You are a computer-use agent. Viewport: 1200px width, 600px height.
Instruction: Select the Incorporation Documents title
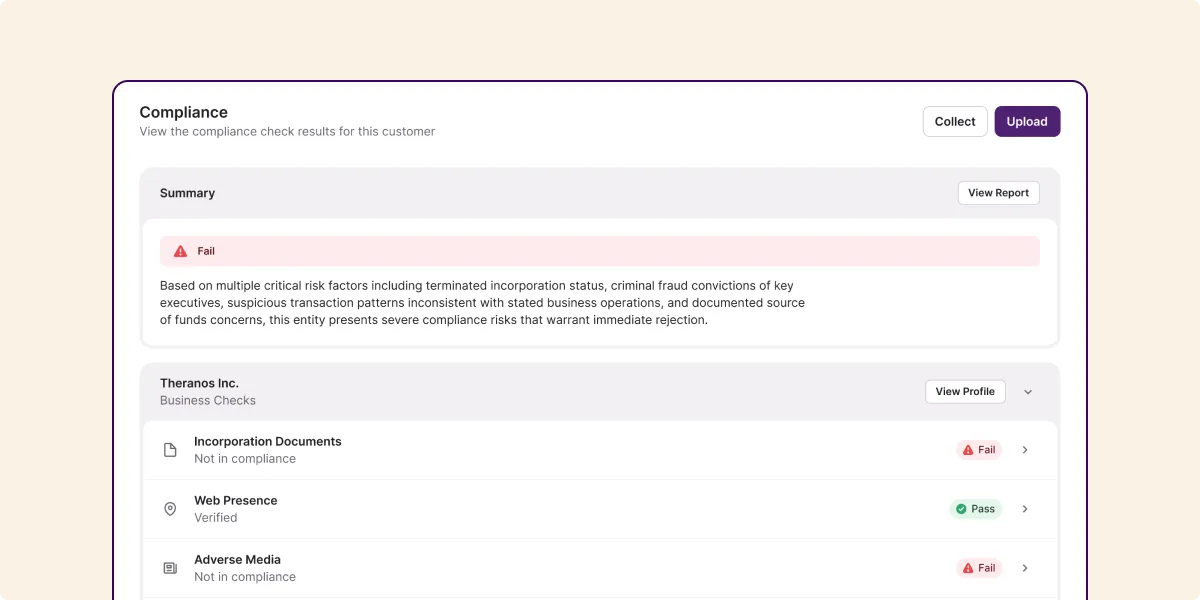click(x=268, y=441)
